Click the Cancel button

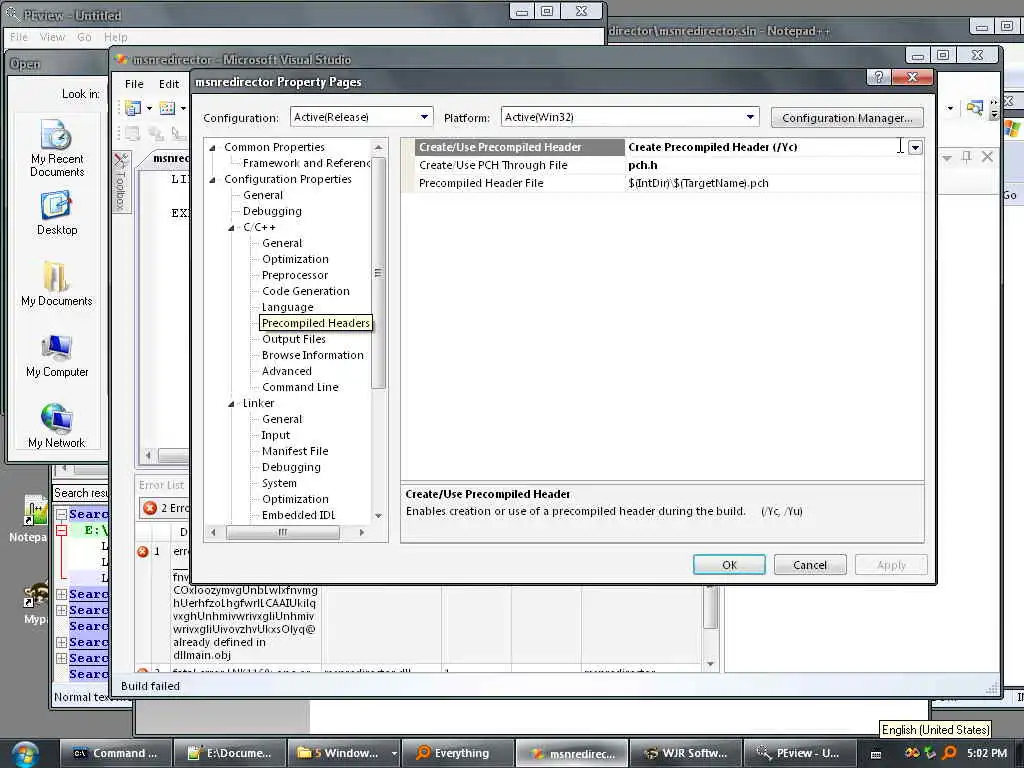[810, 565]
